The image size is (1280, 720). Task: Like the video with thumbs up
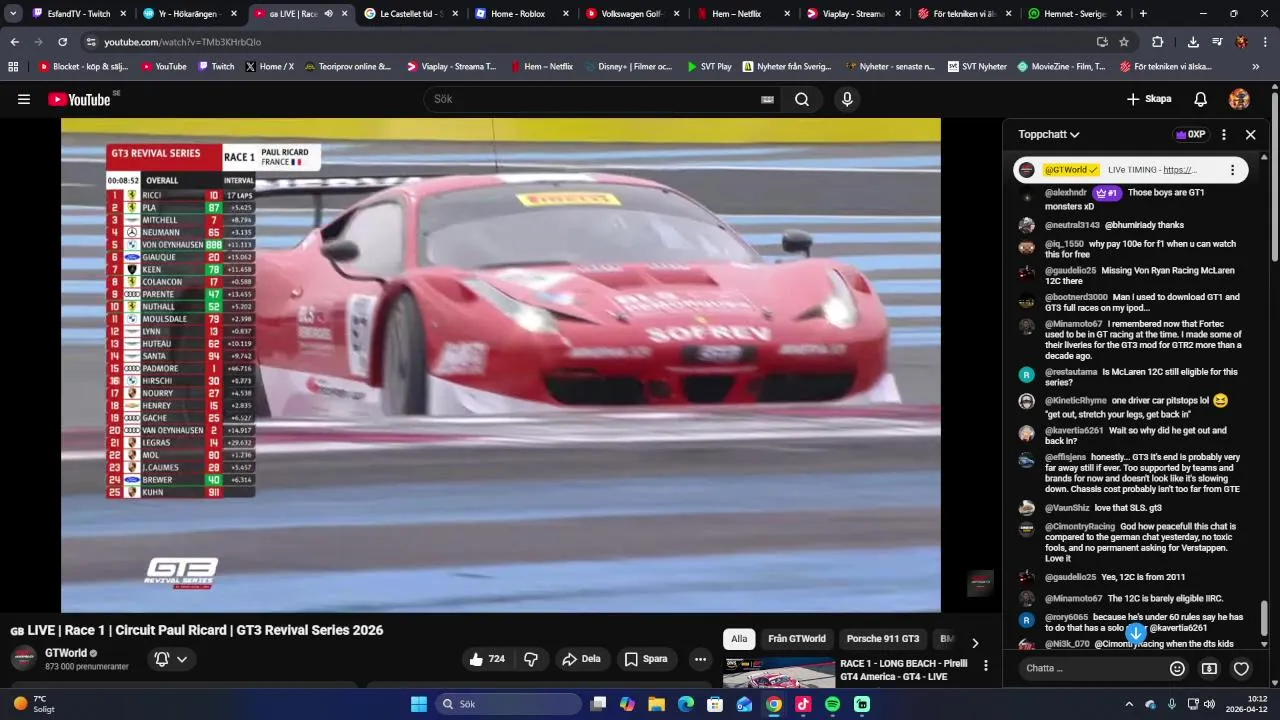pyautogui.click(x=487, y=659)
